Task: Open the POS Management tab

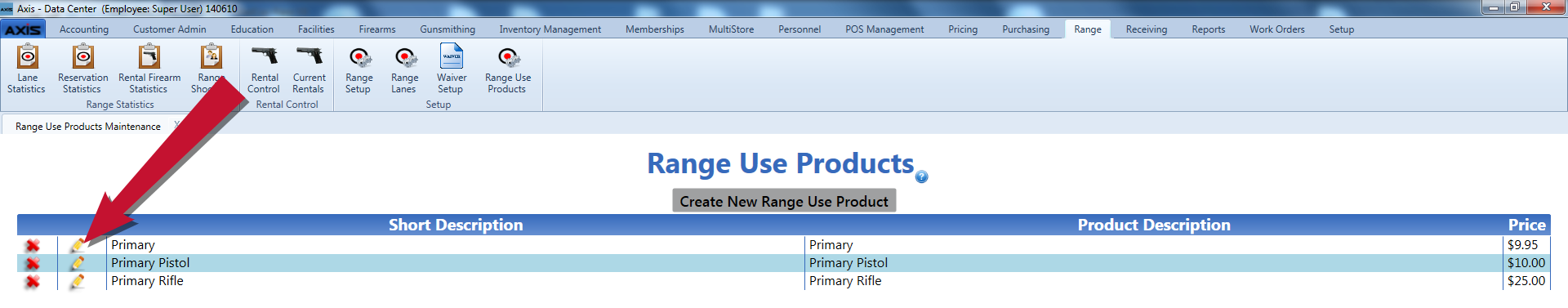Action: click(884, 29)
